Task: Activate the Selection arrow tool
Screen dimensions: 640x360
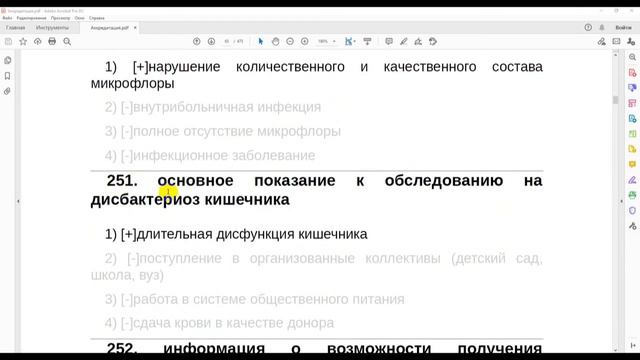Action: (x=261, y=41)
